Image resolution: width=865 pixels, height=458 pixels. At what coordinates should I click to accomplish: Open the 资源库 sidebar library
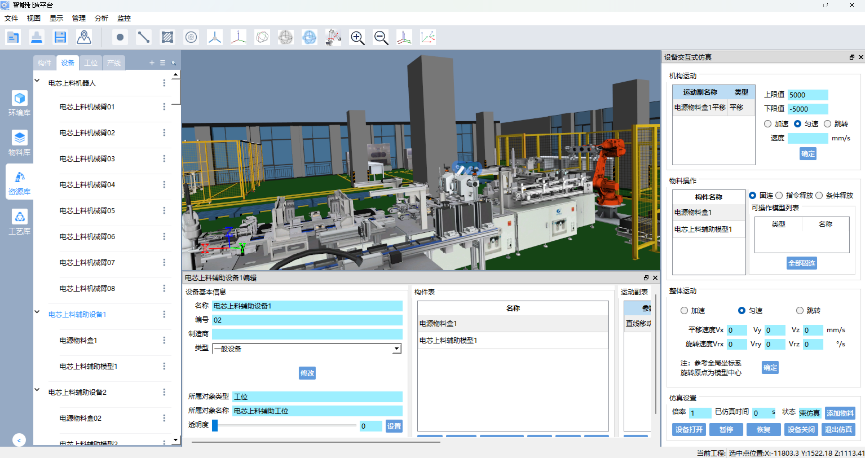19,183
